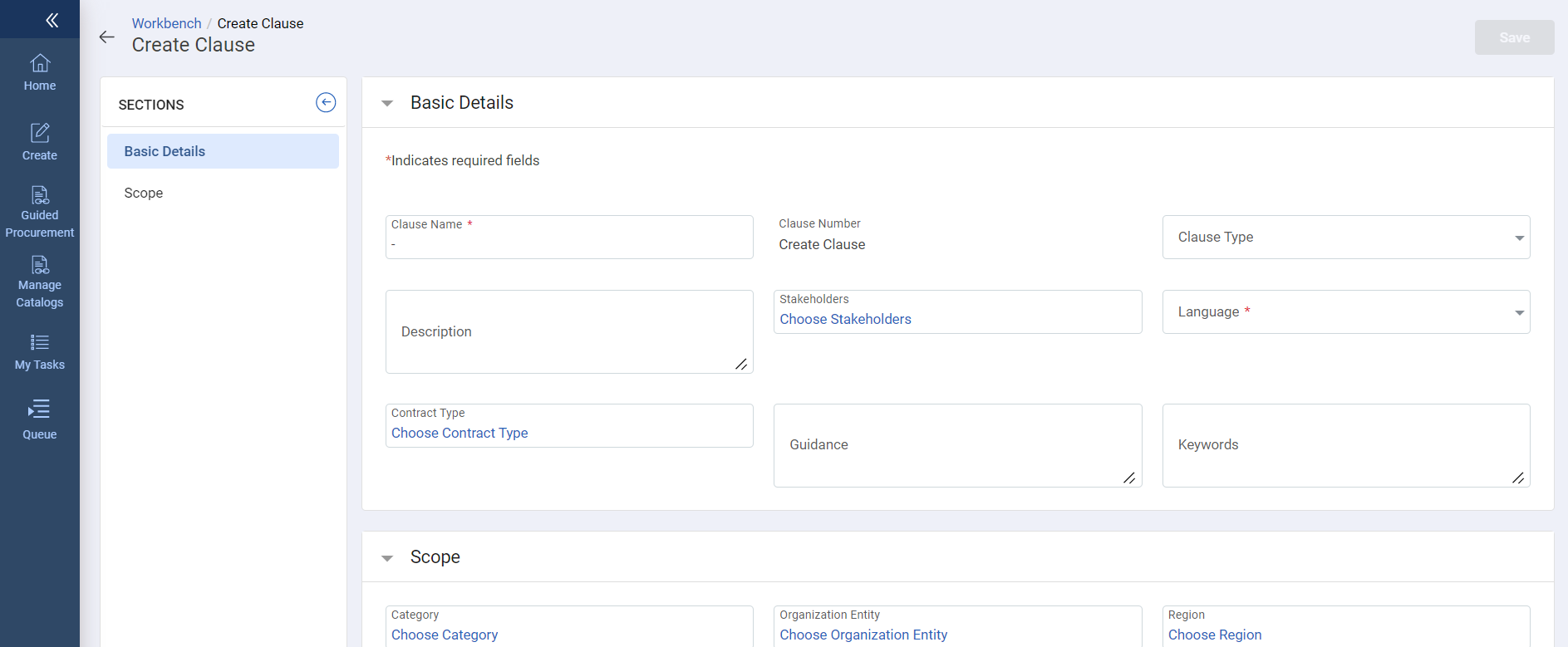Collapse the Basic Details section
The height and width of the screenshot is (647, 1568).
(387, 104)
